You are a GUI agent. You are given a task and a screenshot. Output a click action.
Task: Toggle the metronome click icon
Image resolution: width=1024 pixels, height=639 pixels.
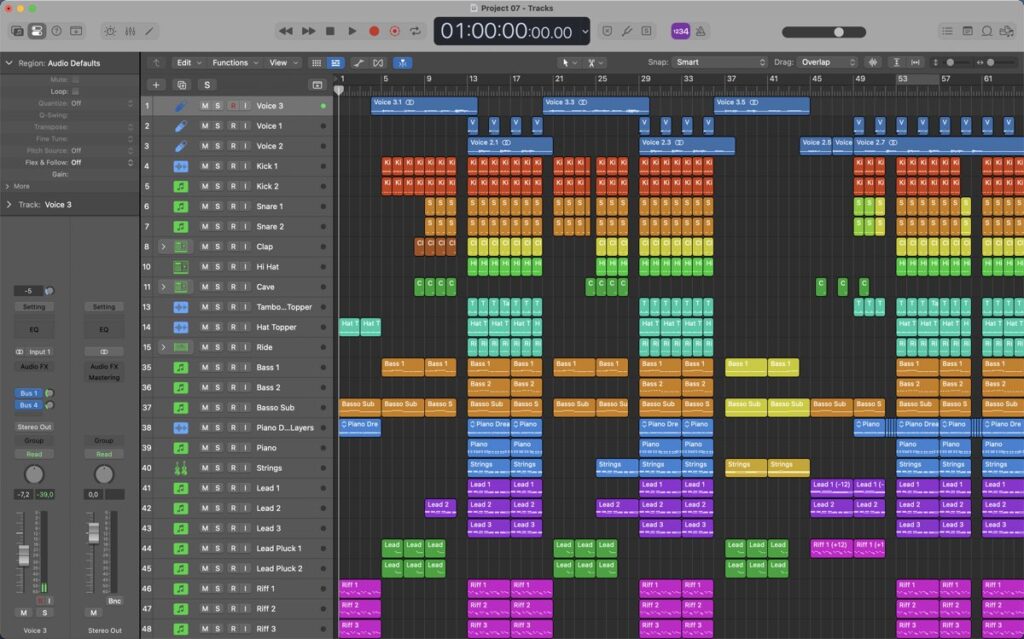(x=700, y=31)
